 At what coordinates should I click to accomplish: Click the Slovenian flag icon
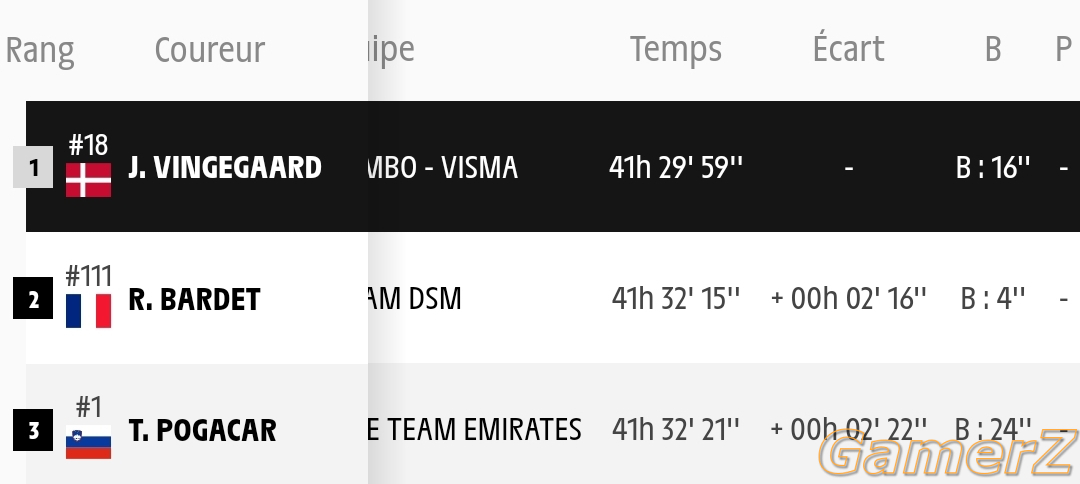(x=88, y=442)
